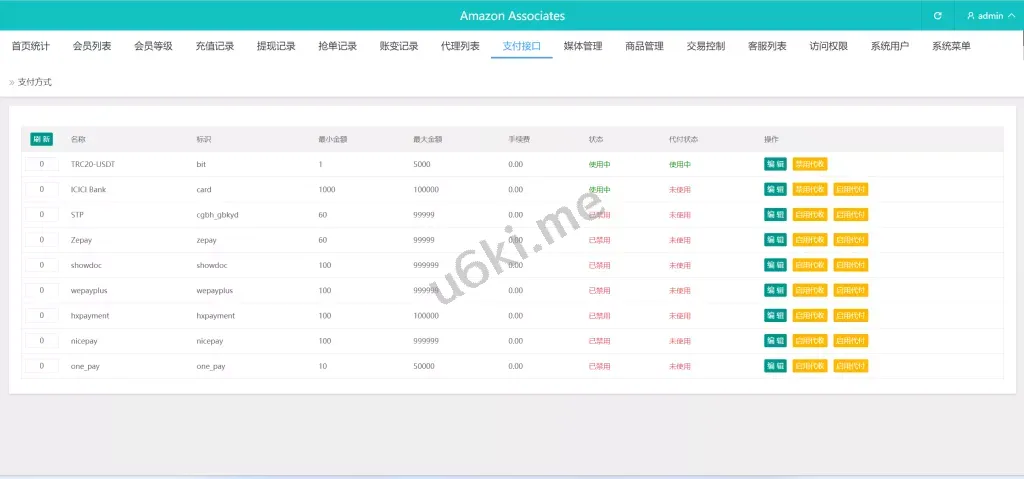This screenshot has height=479, width=1024.
Task: Open the admin user dropdown menu
Action: coord(989,16)
